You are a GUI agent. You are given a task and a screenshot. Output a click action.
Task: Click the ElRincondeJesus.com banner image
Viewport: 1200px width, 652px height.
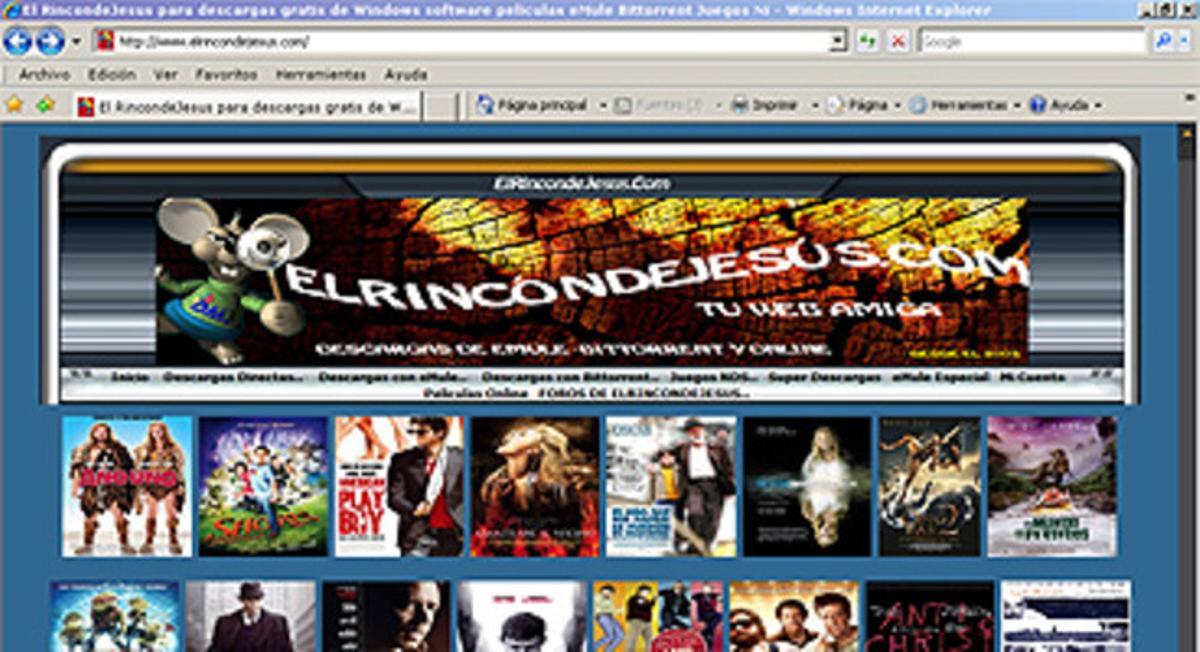(x=592, y=281)
